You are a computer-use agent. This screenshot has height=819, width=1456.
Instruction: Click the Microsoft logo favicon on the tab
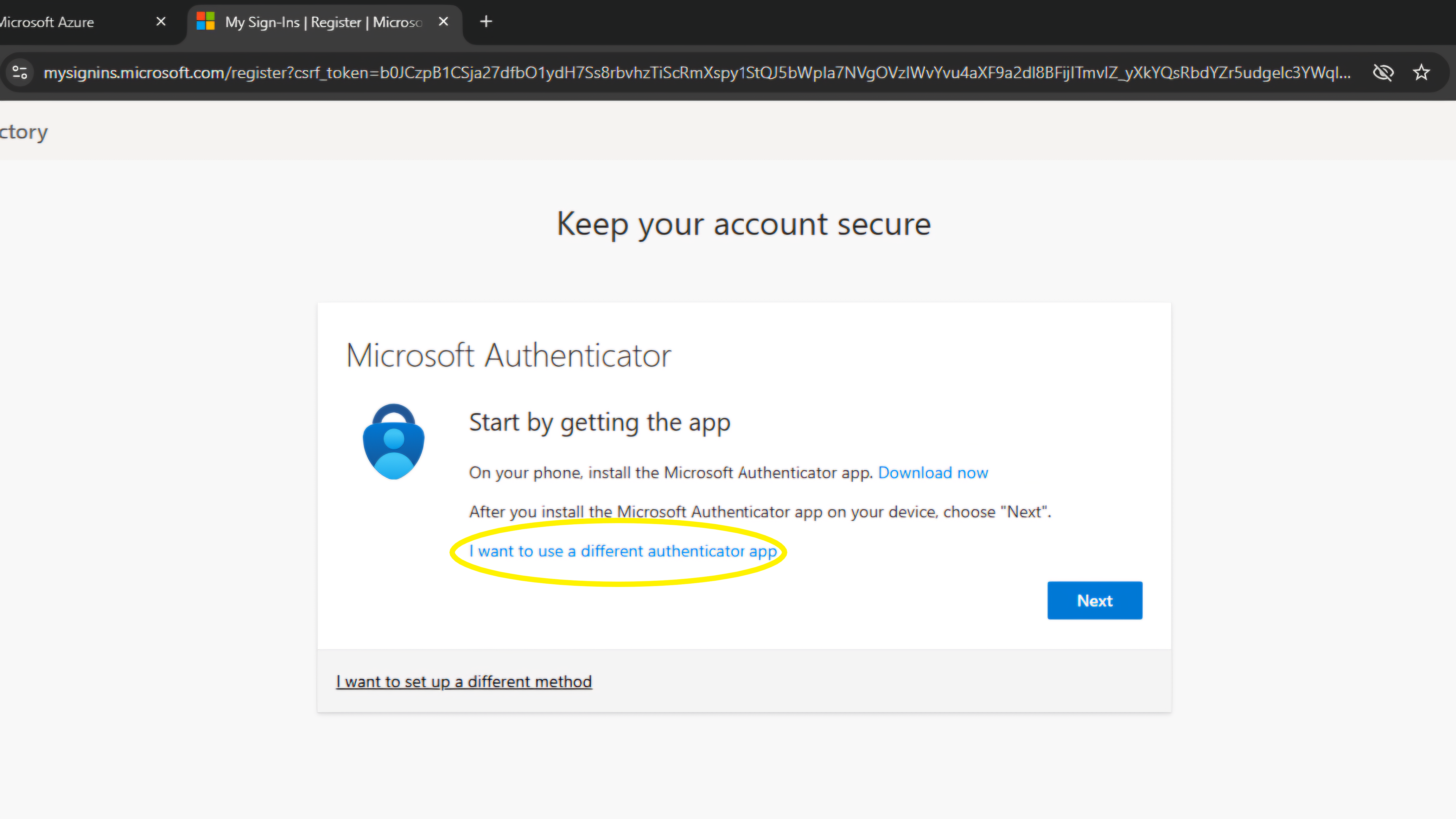pos(205,21)
